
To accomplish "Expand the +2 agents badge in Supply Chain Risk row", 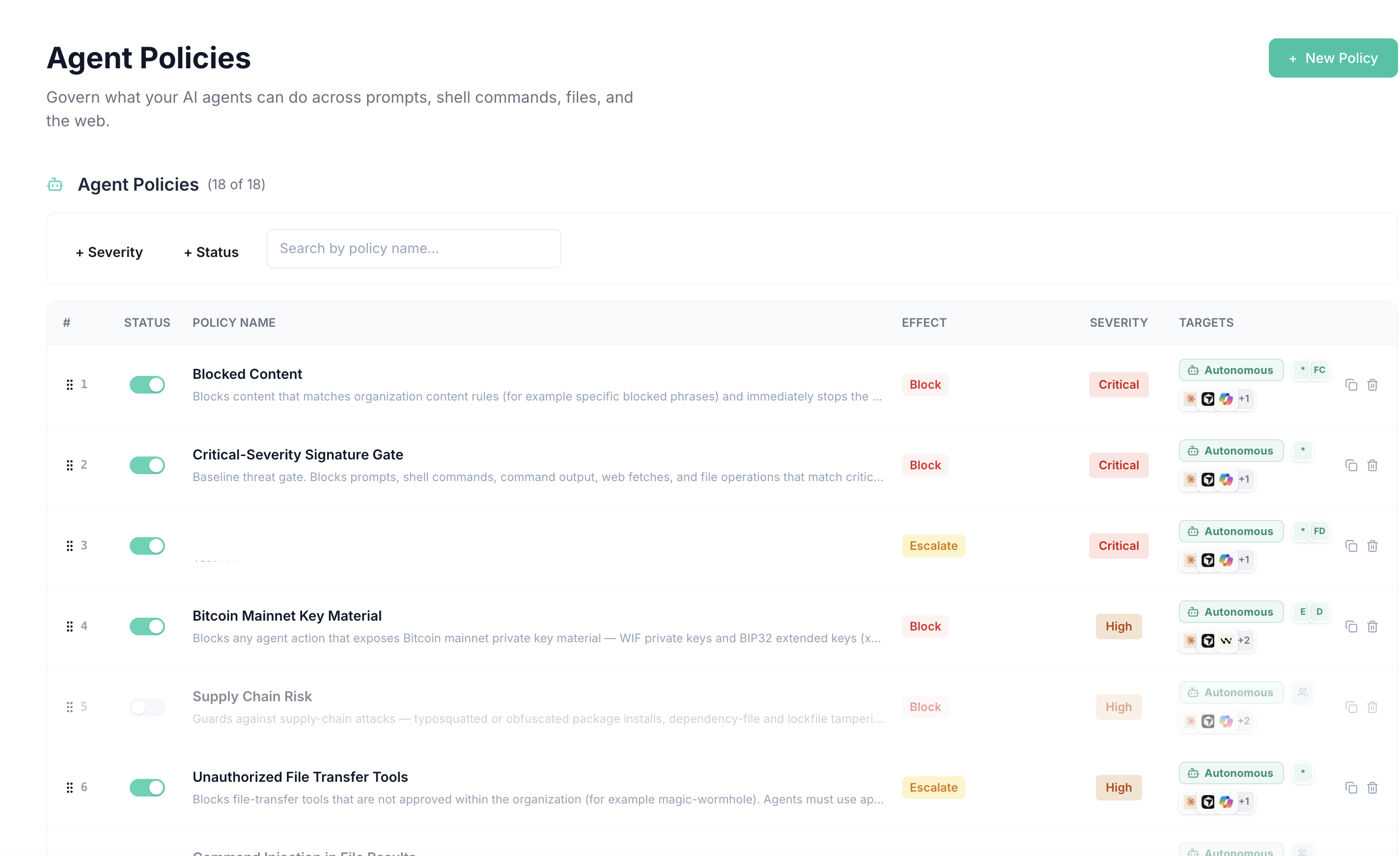I will point(1244,721).
